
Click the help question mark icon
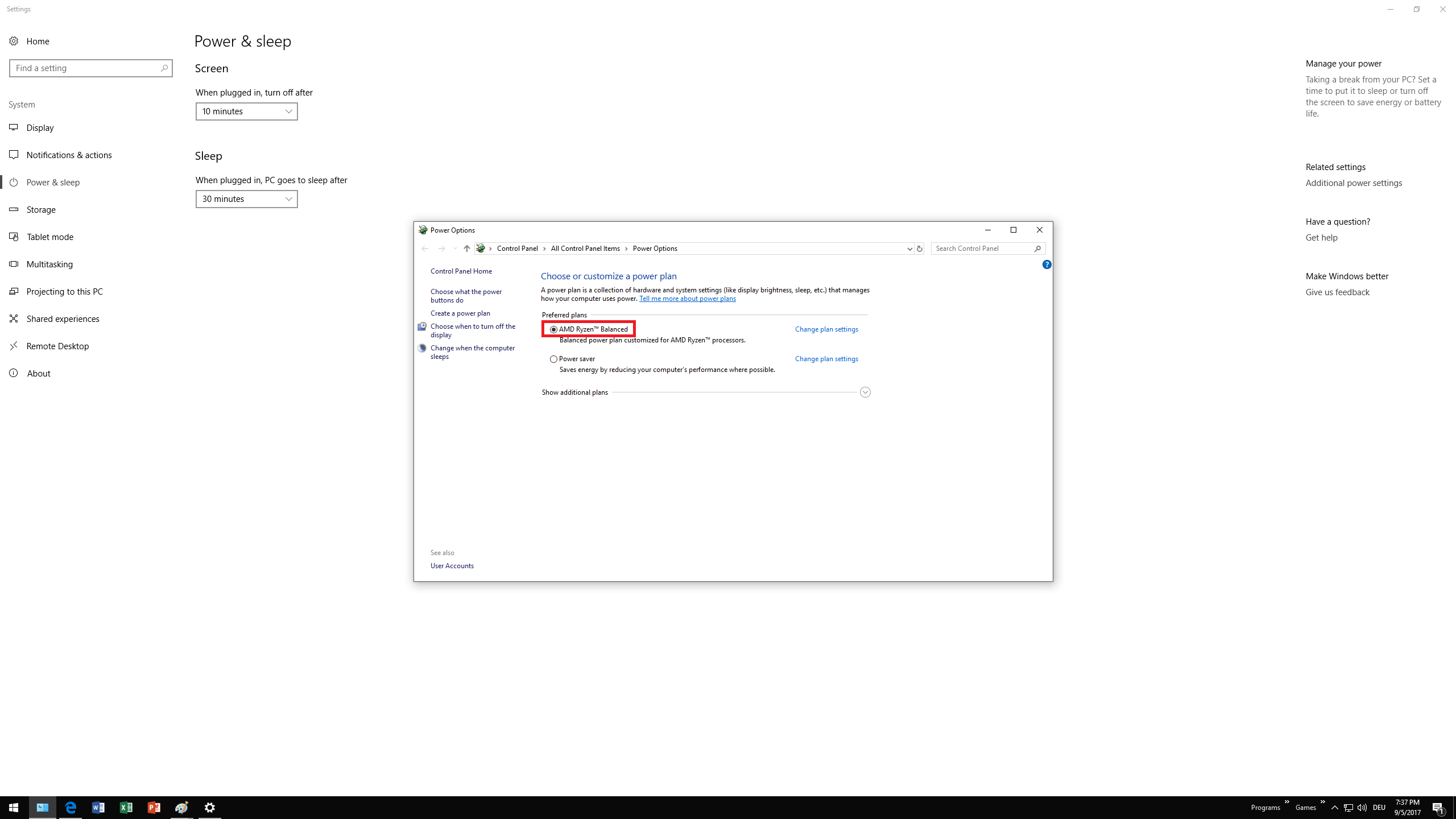(x=1046, y=264)
